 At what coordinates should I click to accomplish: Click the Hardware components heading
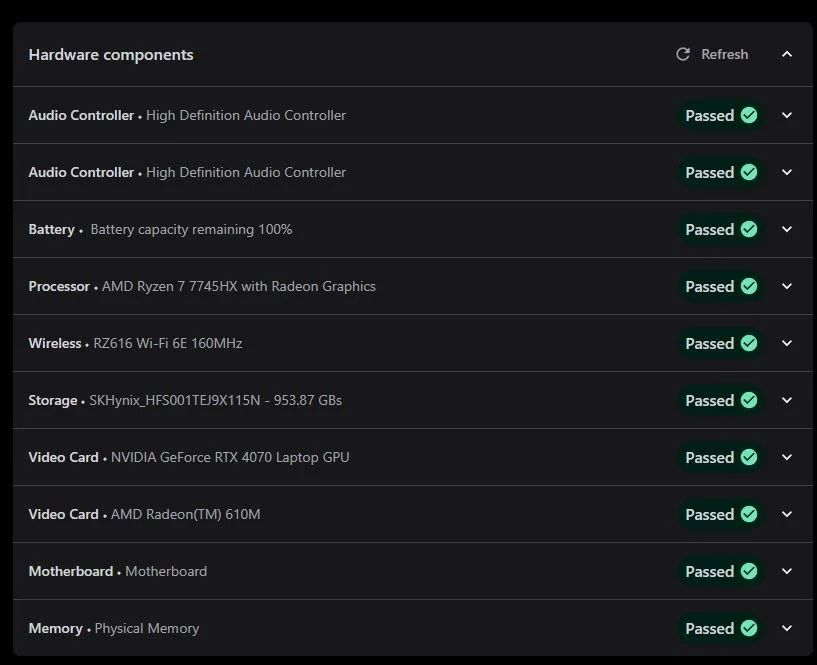pyautogui.click(x=111, y=55)
